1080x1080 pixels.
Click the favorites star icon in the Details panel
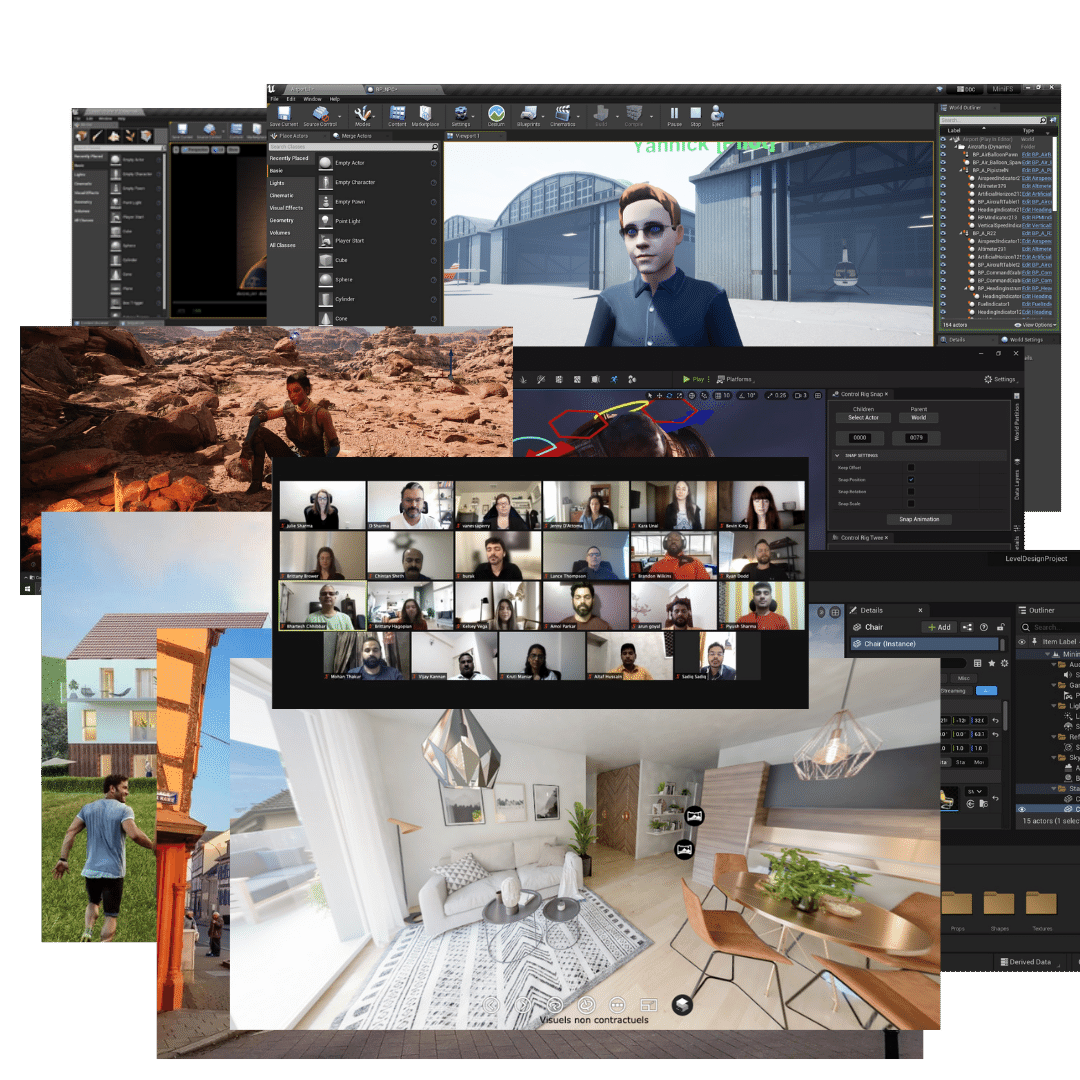[x=991, y=663]
